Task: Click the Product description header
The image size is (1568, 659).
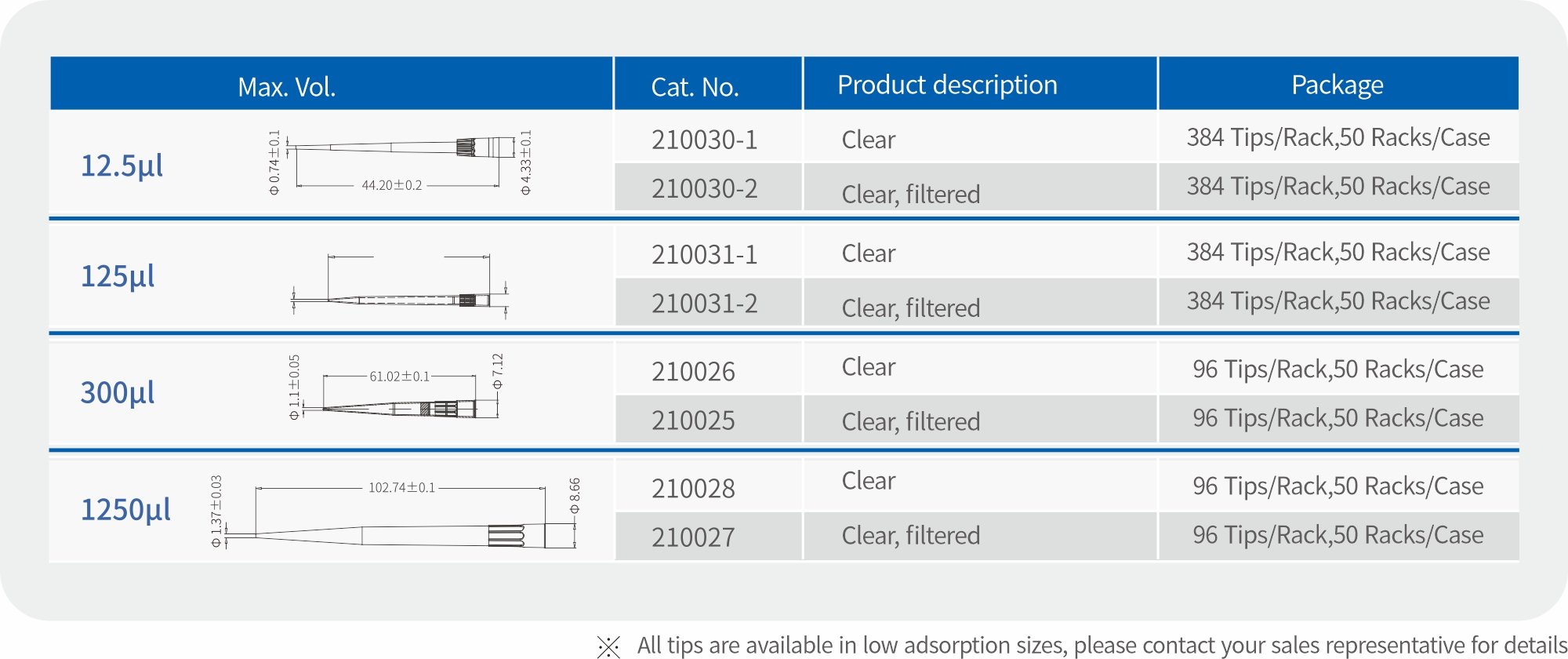Action: pos(947,85)
